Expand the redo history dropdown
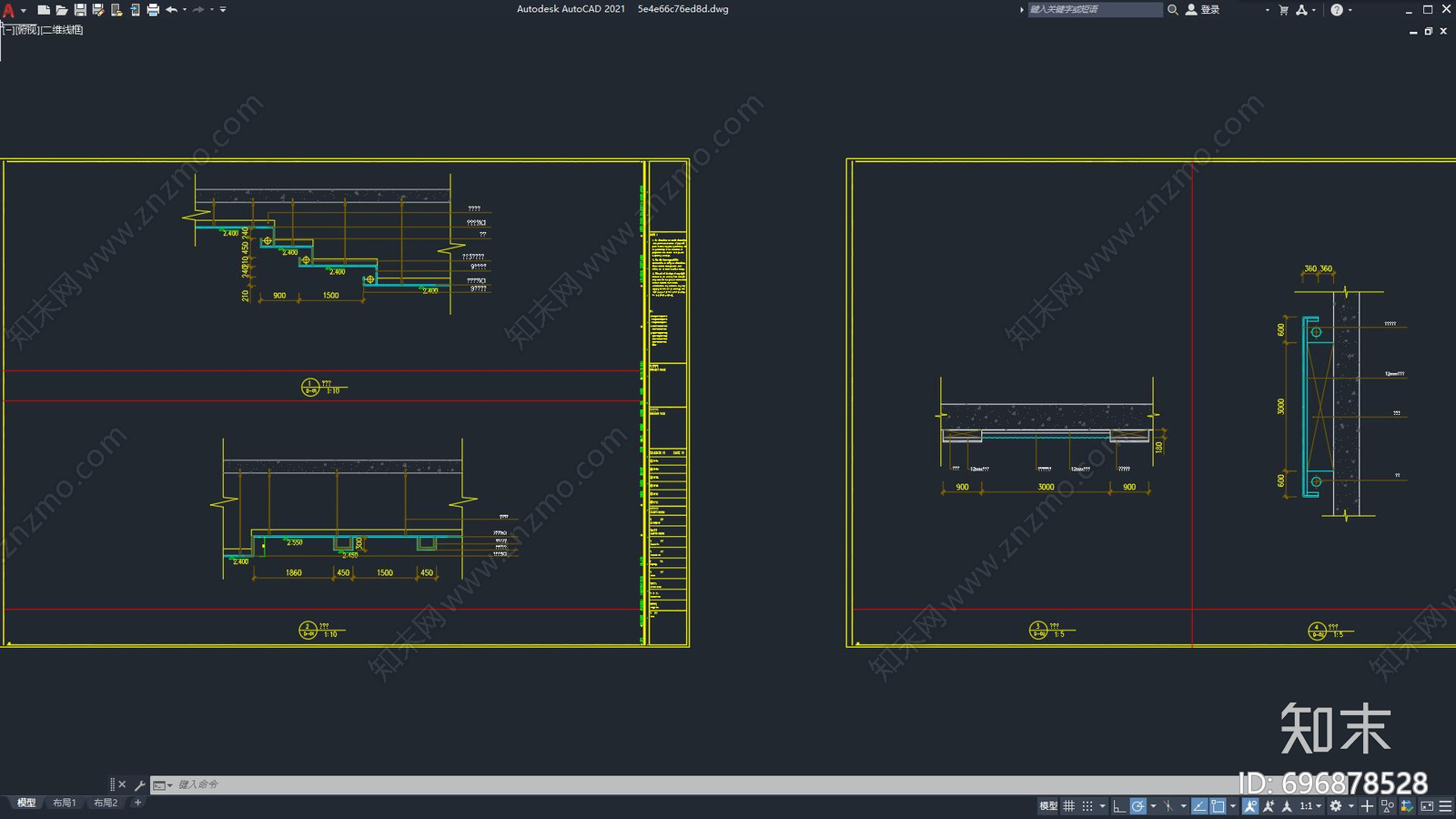Viewport: 1456px width, 819px height. [212, 10]
